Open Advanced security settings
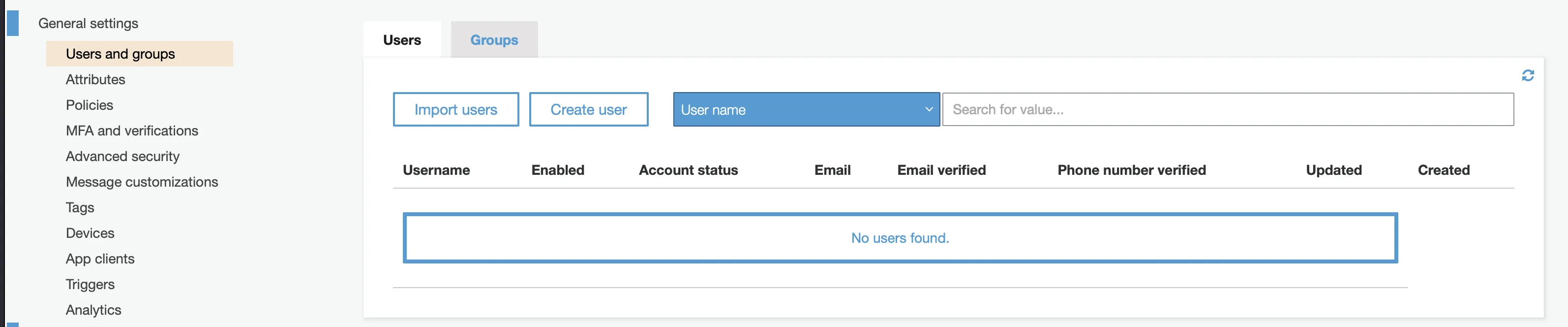This screenshot has width=1568, height=327. coord(122,157)
